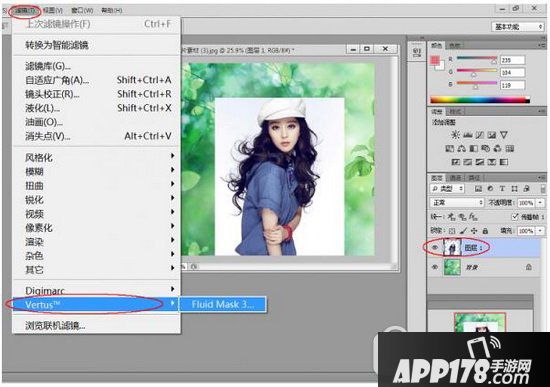The image size is (550, 387).
Task: Filter layers by shape layers icon
Action: (514, 189)
